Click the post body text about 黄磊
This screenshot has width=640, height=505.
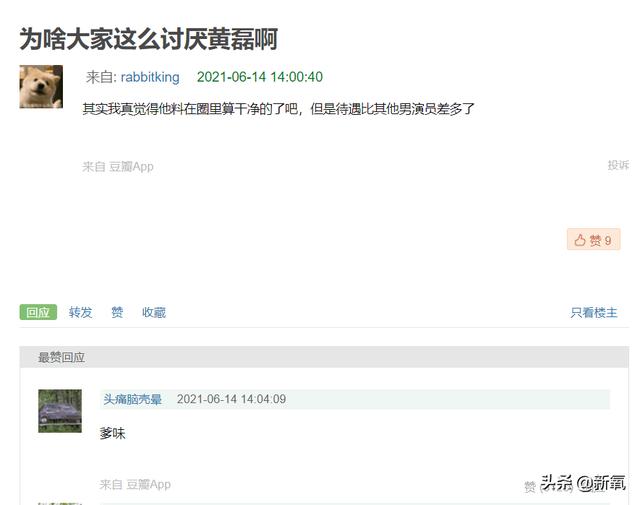(x=278, y=109)
